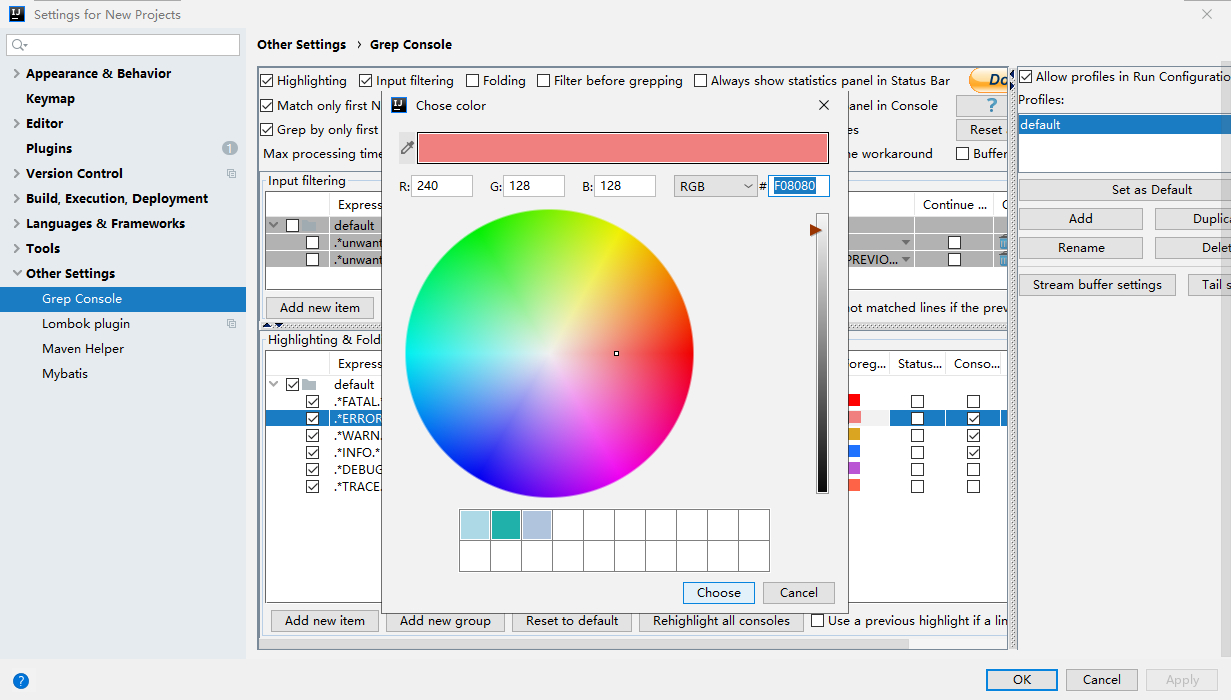This screenshot has width=1231, height=700.
Task: Close the Chose color dialog with X
Action: (824, 105)
